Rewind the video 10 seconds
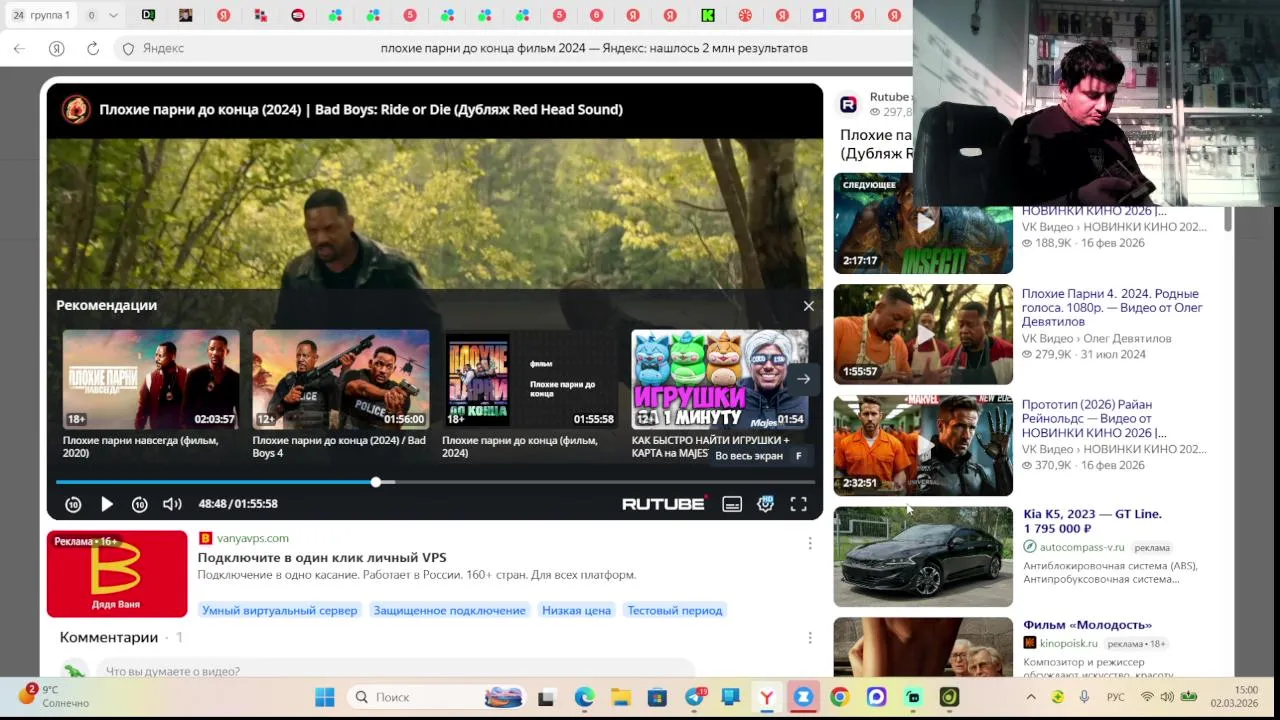 point(73,504)
